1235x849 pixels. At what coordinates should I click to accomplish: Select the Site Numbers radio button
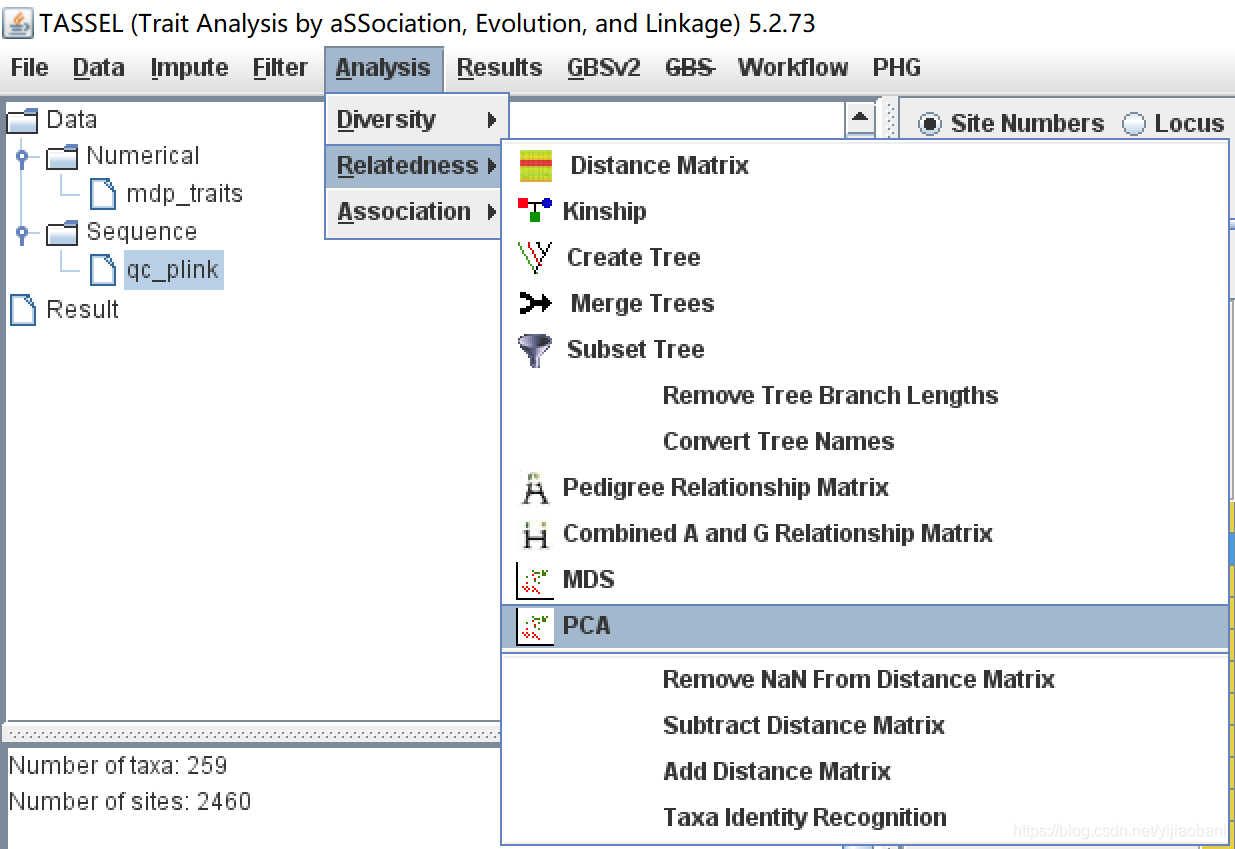pyautogui.click(x=930, y=124)
